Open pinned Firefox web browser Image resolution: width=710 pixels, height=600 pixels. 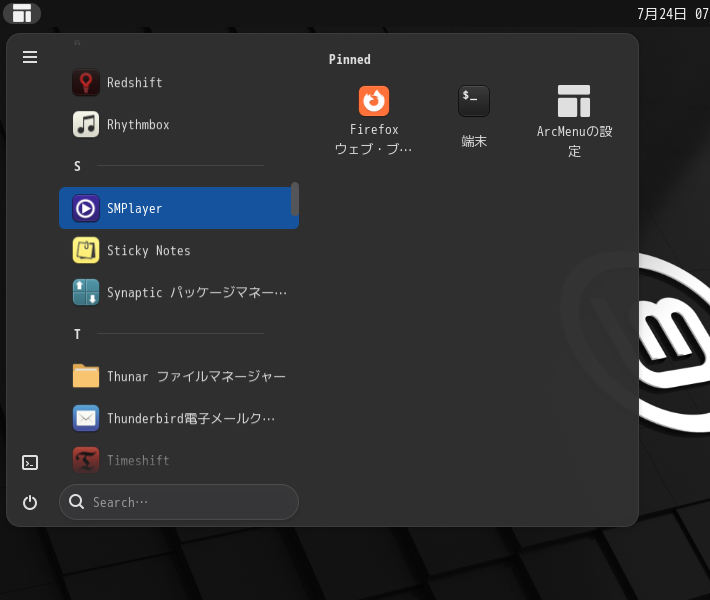[x=374, y=120]
